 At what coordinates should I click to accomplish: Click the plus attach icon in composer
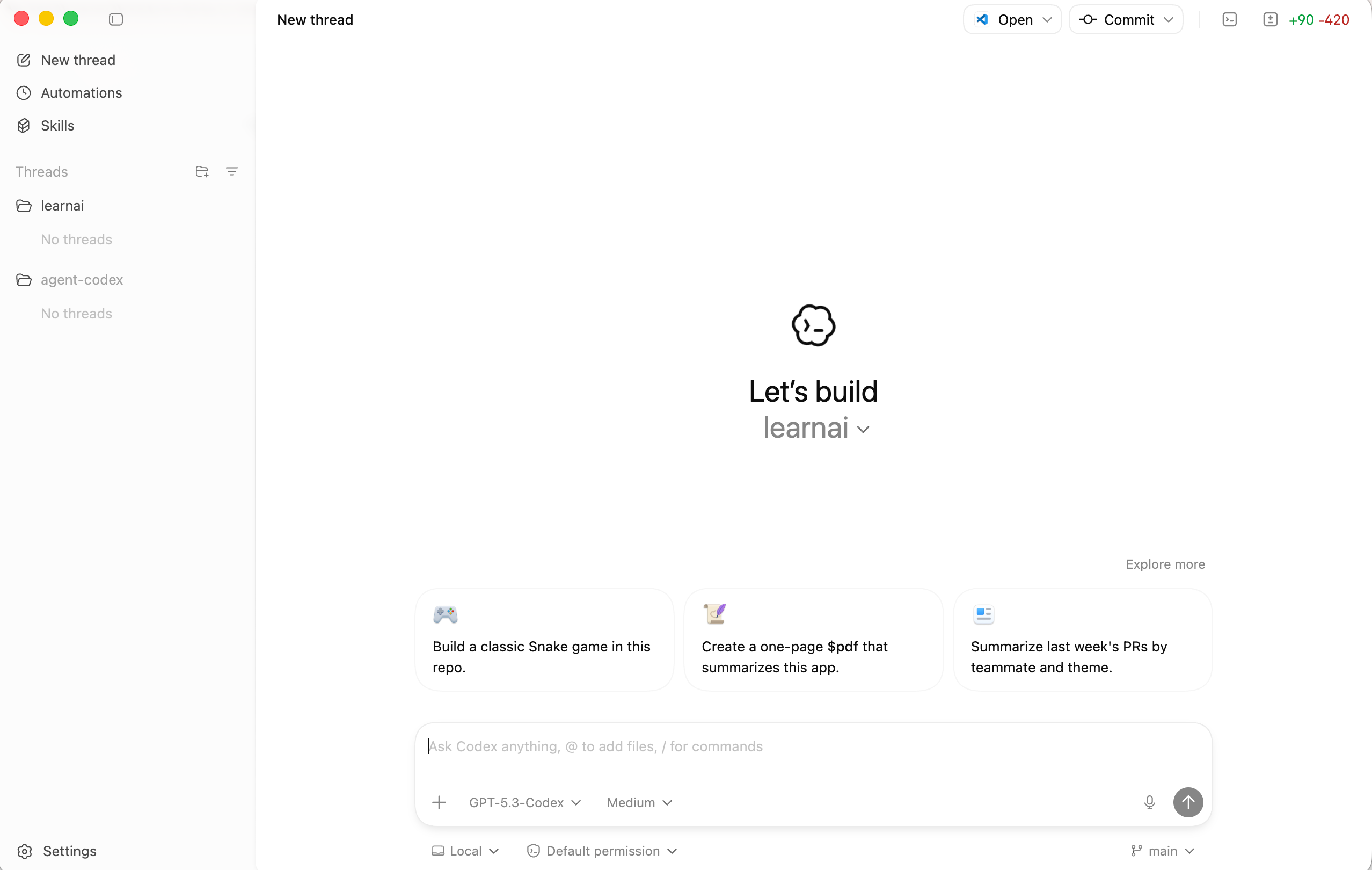(x=439, y=802)
